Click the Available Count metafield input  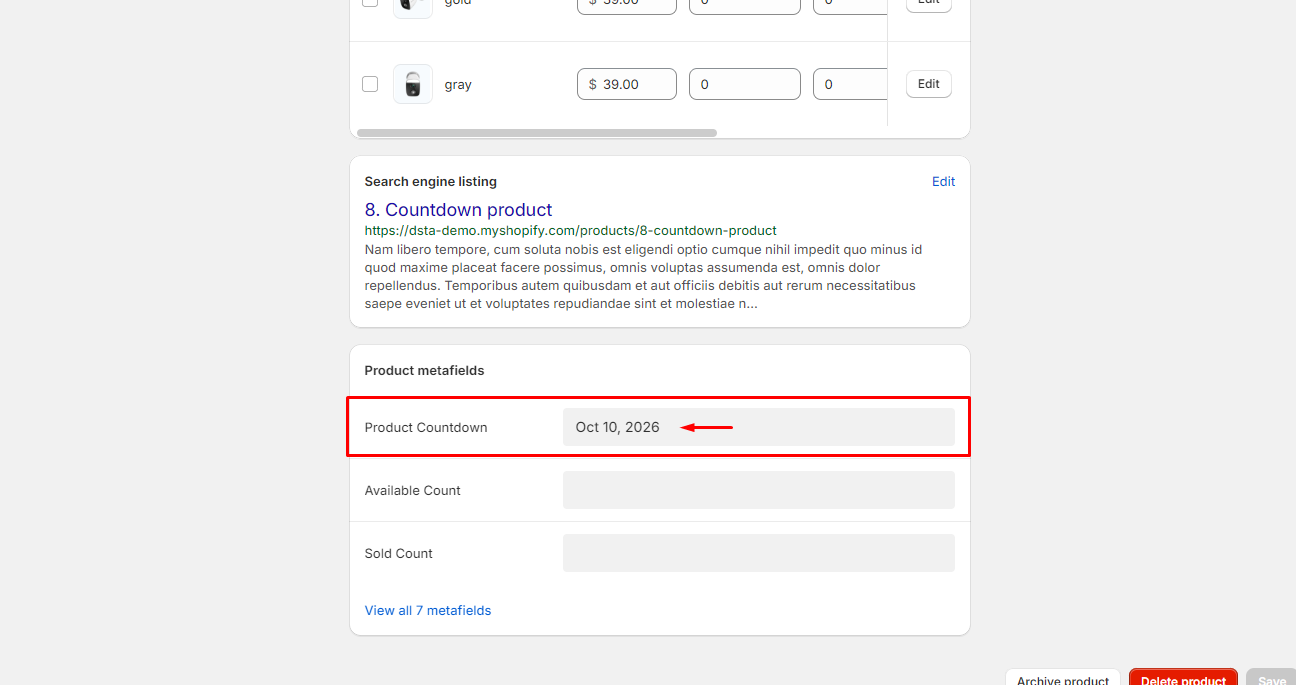(758, 490)
